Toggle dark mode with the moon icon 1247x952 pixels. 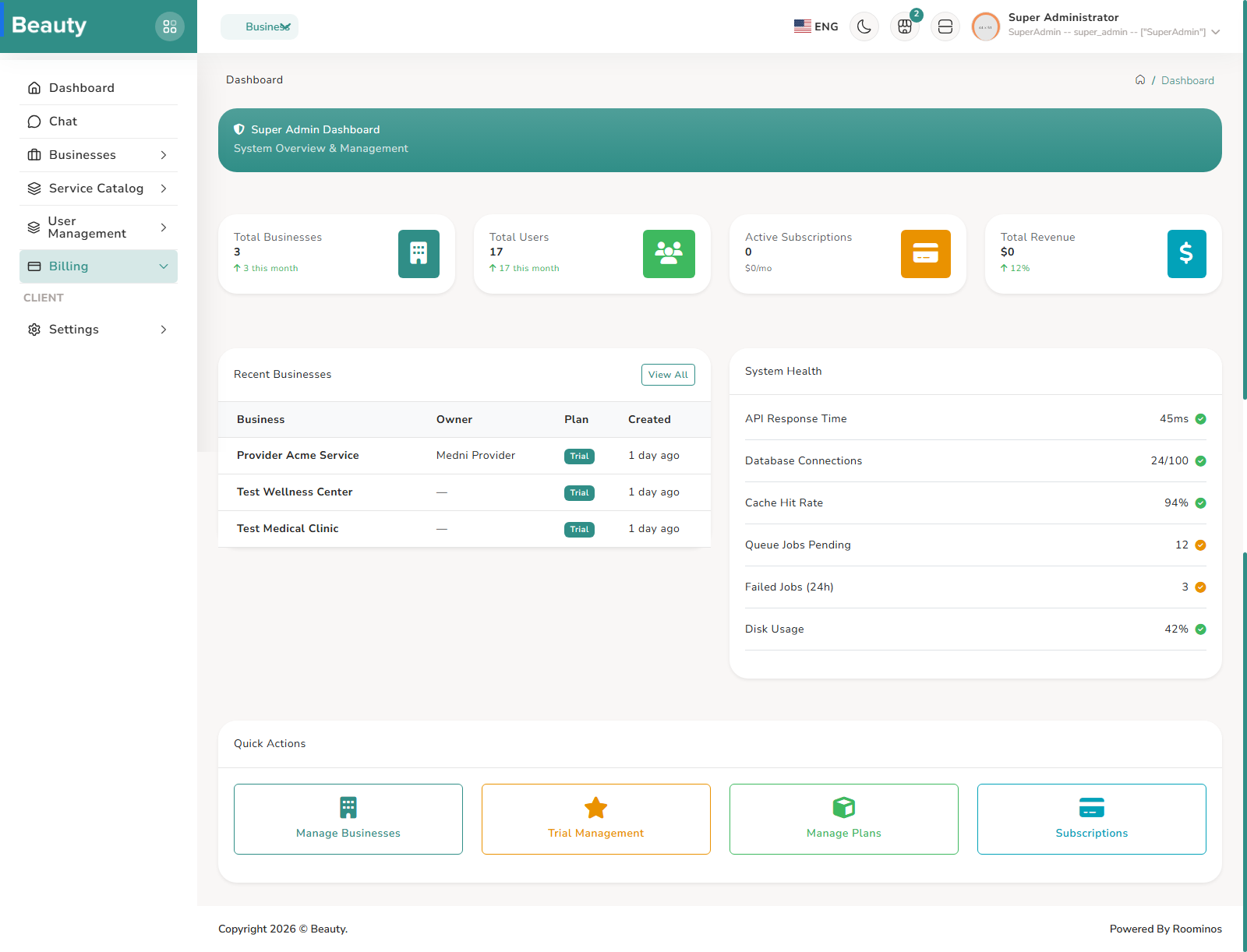pos(864,26)
